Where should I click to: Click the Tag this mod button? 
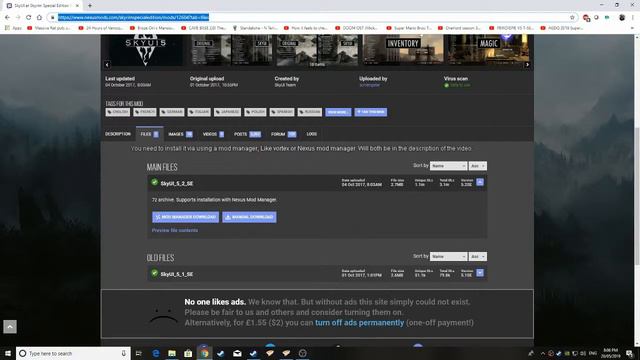(371, 112)
